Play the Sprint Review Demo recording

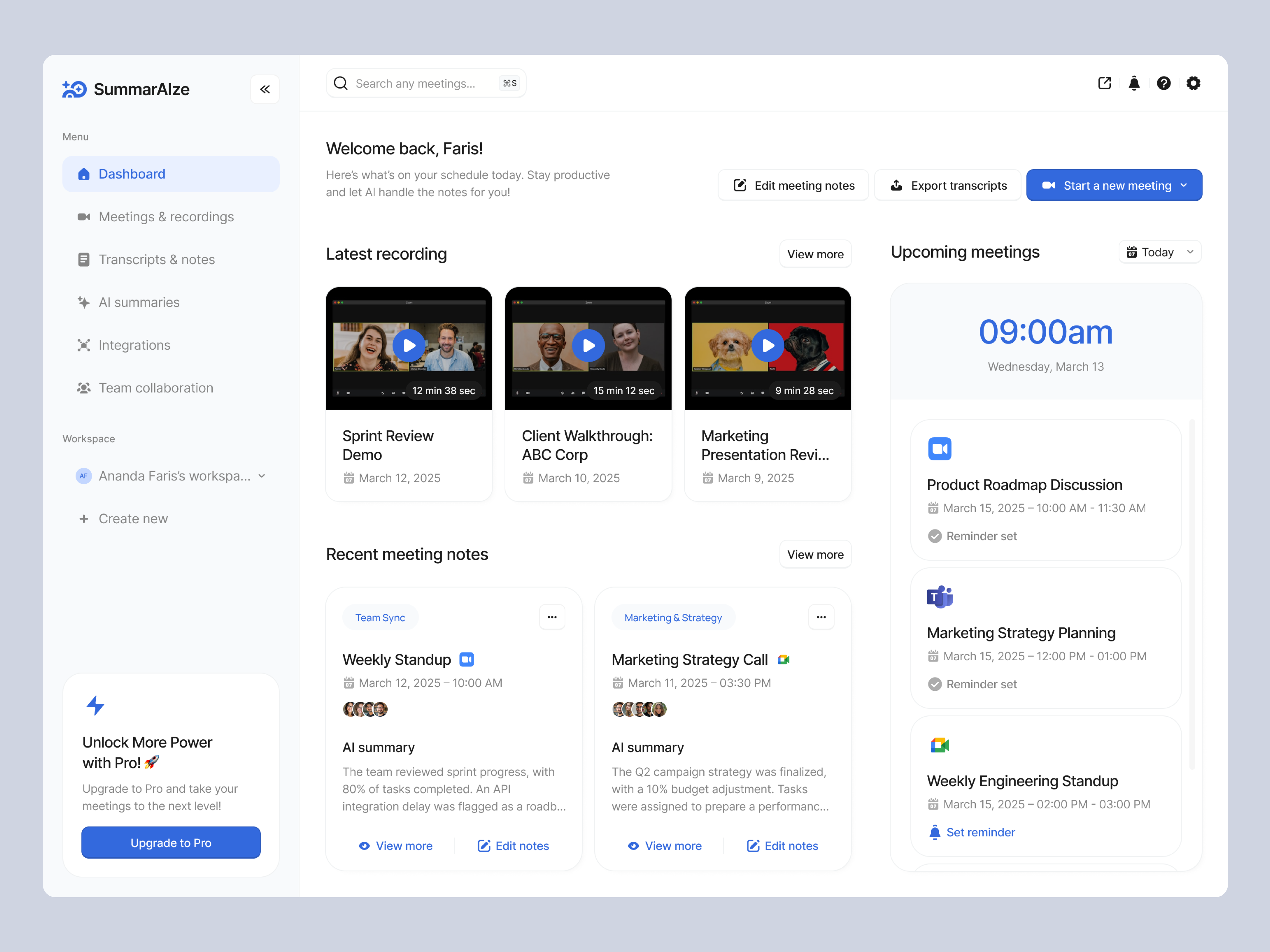[x=409, y=345]
